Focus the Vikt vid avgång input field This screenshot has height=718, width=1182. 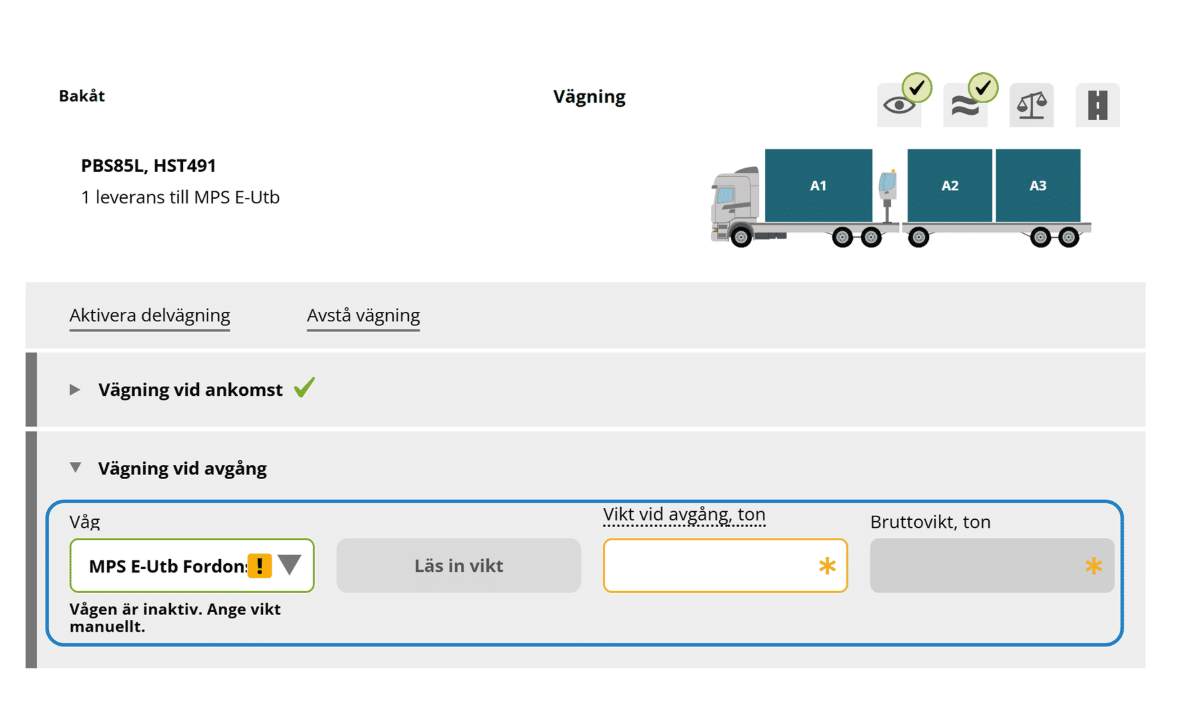point(725,566)
